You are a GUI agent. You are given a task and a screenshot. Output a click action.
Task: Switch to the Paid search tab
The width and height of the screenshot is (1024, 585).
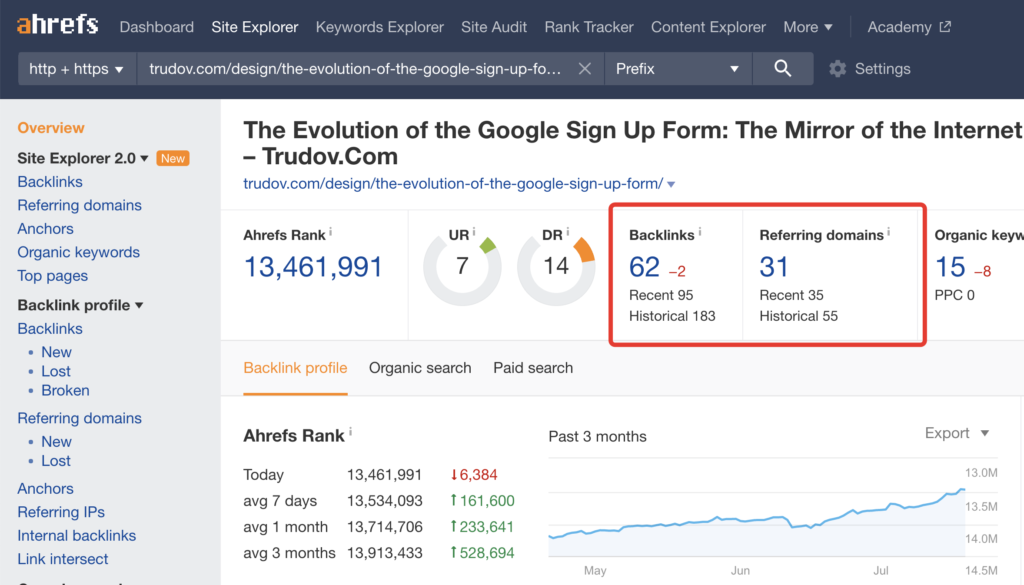coord(533,368)
